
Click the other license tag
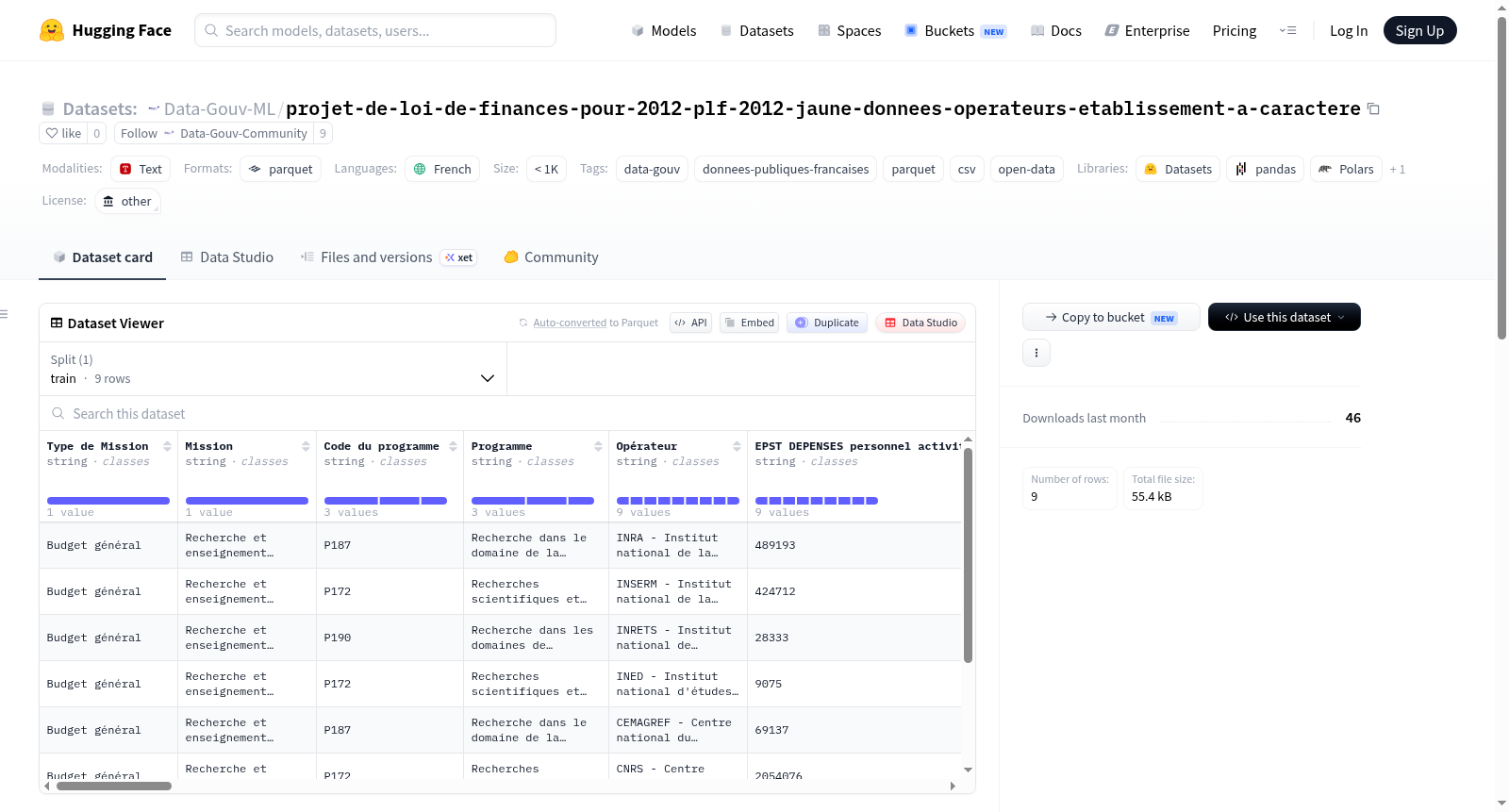pos(127,201)
